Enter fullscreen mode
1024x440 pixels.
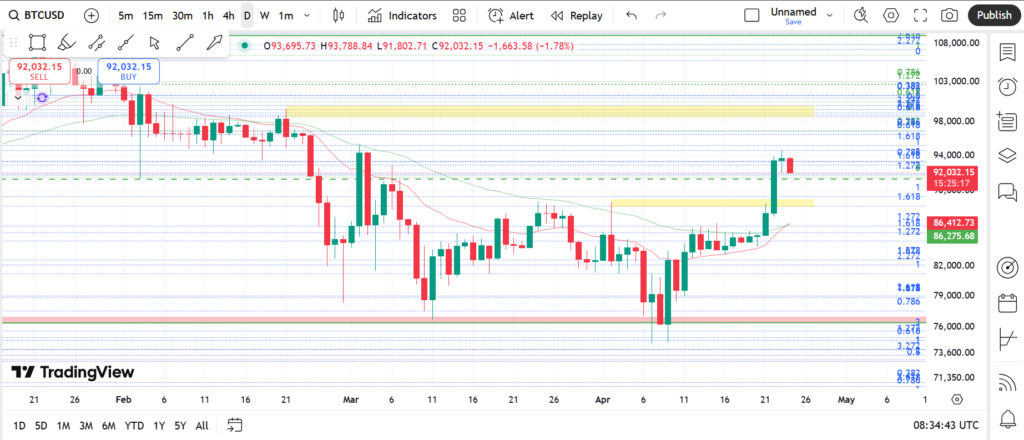[x=920, y=15]
